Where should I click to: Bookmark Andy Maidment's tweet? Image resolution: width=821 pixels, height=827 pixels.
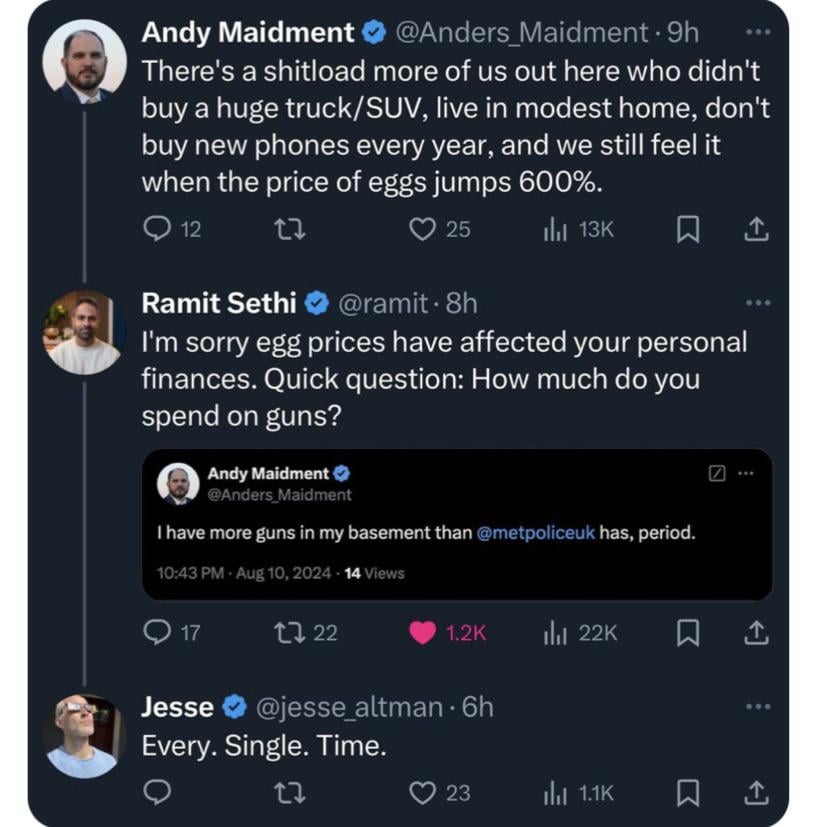(687, 230)
